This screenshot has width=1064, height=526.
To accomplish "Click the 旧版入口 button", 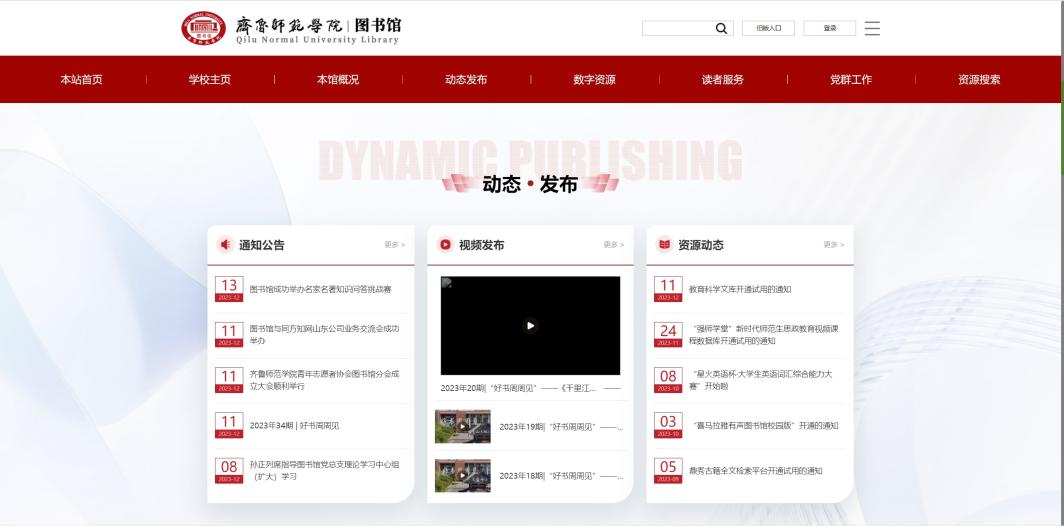I will click(x=768, y=28).
